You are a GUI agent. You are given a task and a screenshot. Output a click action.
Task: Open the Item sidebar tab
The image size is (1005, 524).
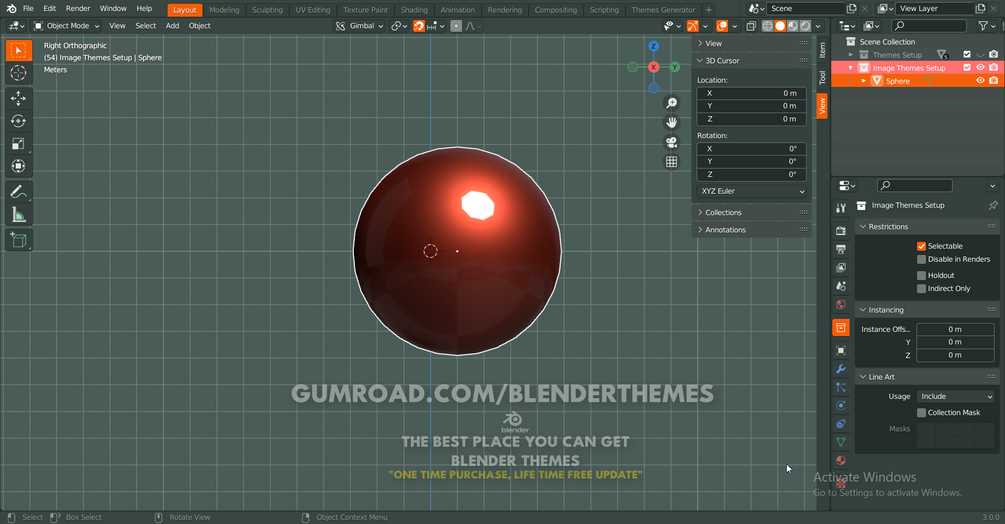click(x=822, y=49)
